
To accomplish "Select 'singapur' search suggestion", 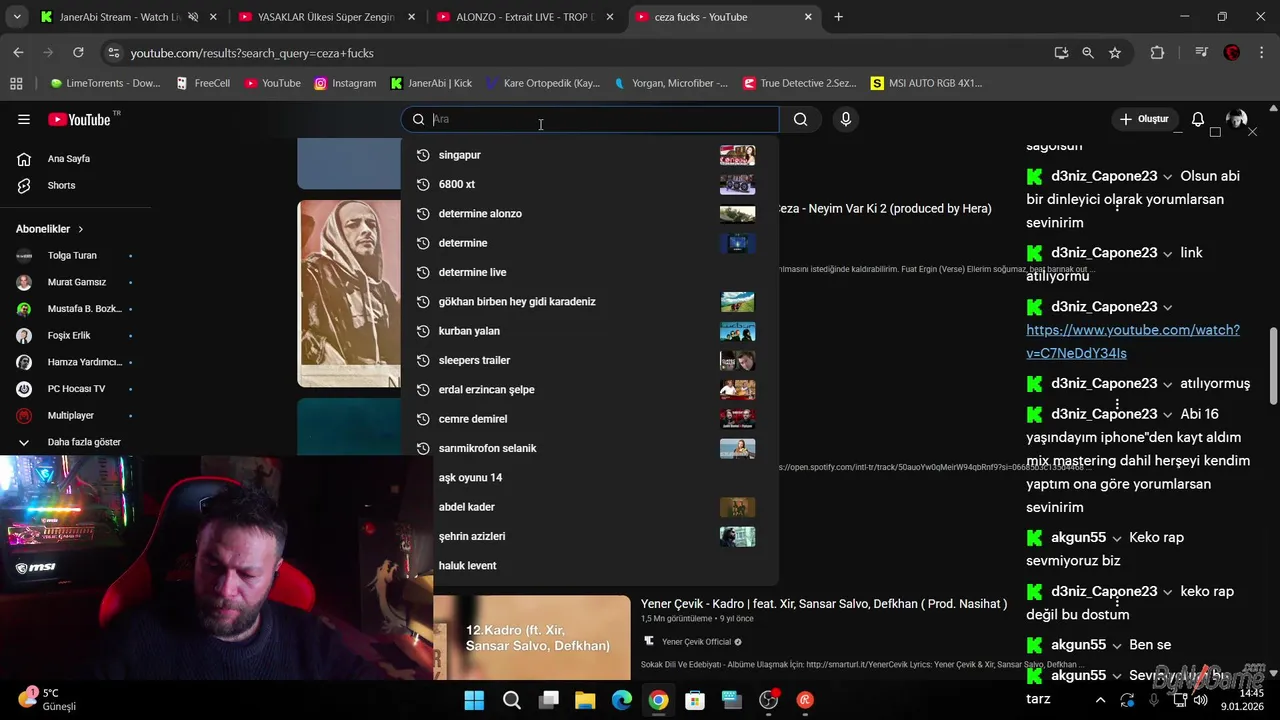I will tap(588, 155).
